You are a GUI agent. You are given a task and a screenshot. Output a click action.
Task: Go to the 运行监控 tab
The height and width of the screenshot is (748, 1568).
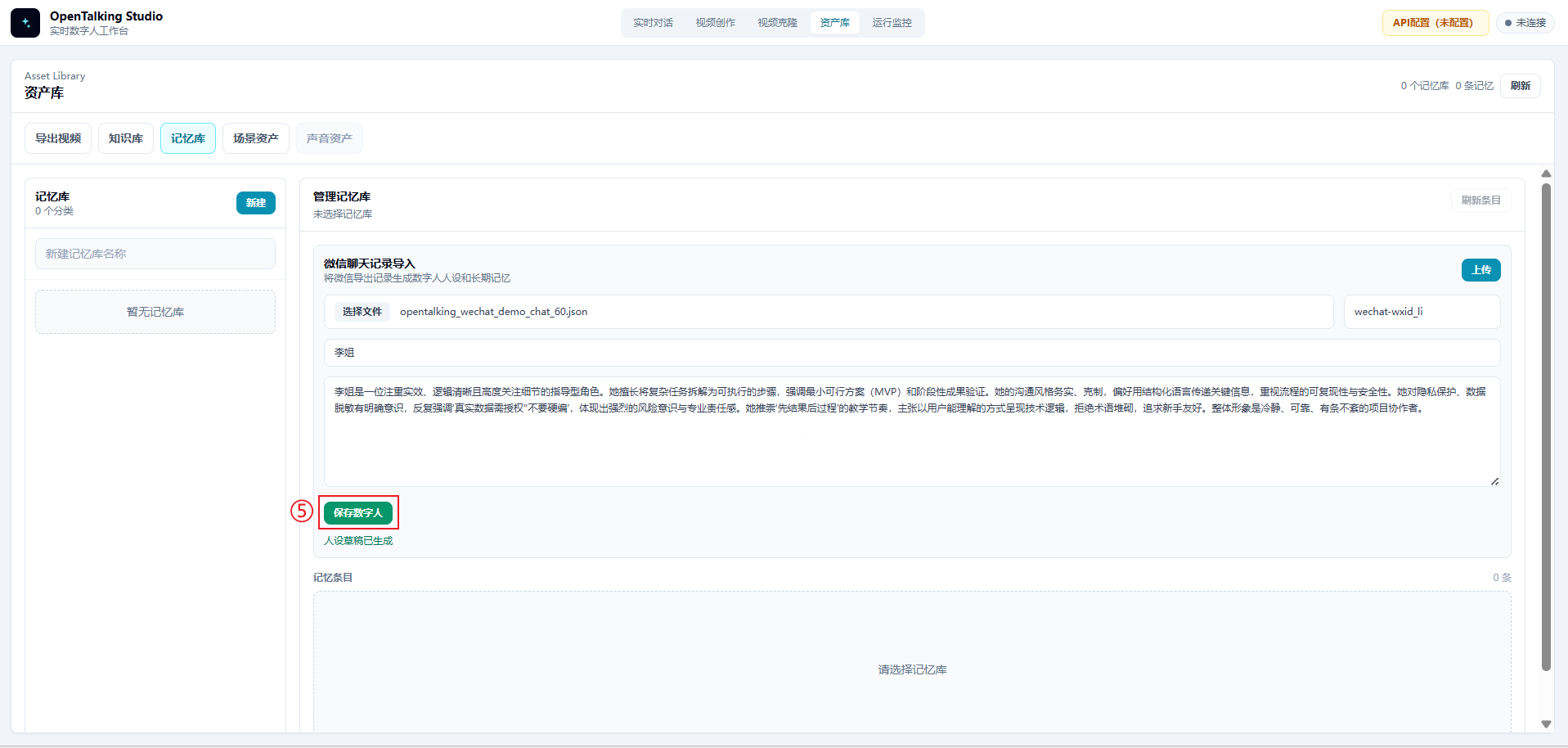tap(892, 23)
